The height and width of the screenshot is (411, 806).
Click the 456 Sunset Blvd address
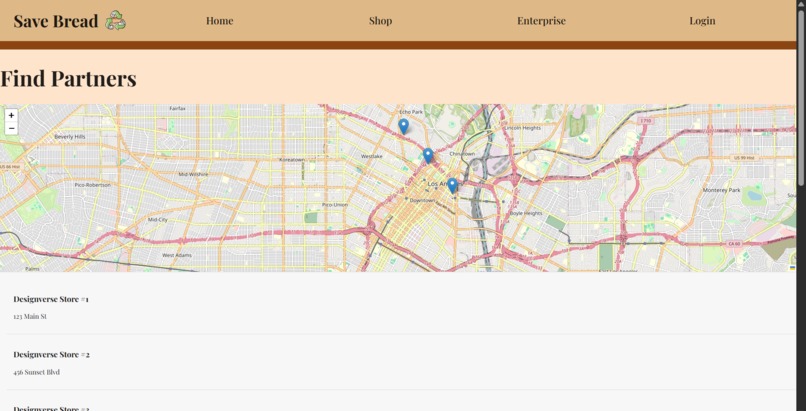click(x=36, y=372)
